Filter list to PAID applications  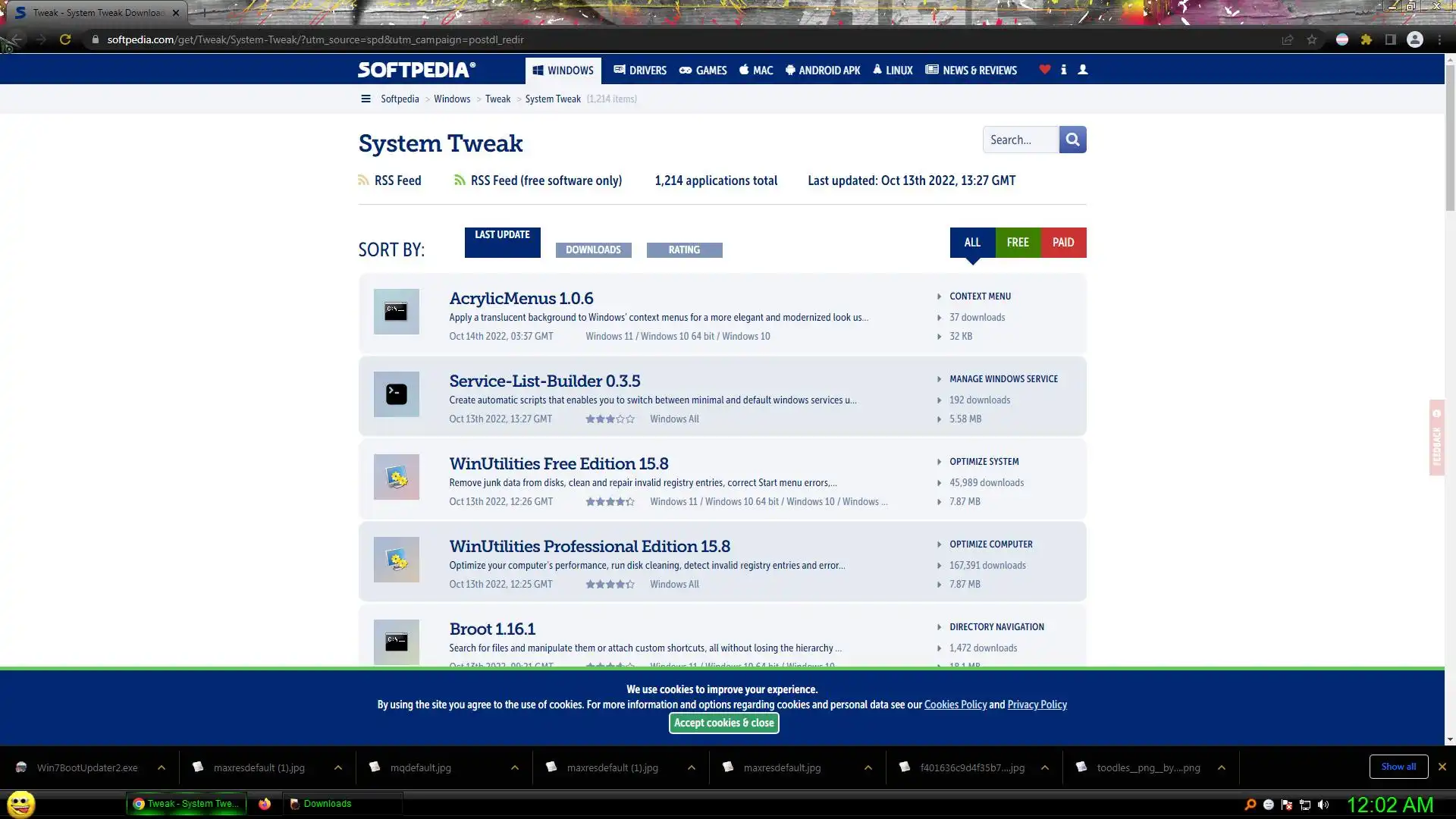pos(1063,243)
